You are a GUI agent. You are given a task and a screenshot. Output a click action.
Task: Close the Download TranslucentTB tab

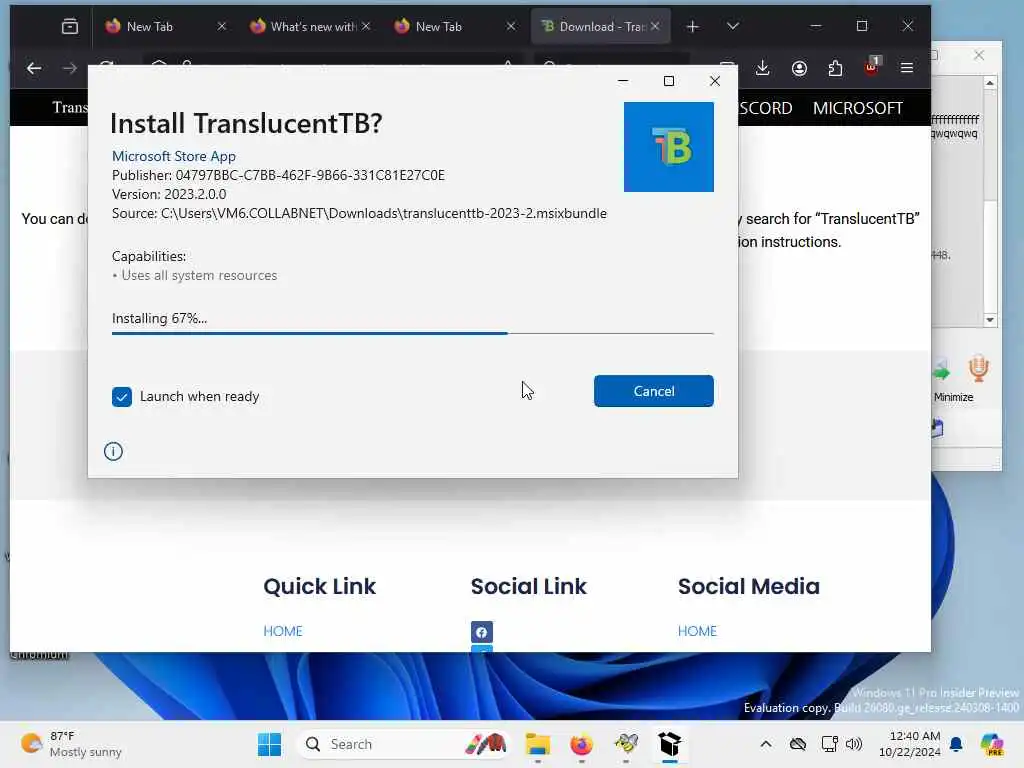click(655, 26)
